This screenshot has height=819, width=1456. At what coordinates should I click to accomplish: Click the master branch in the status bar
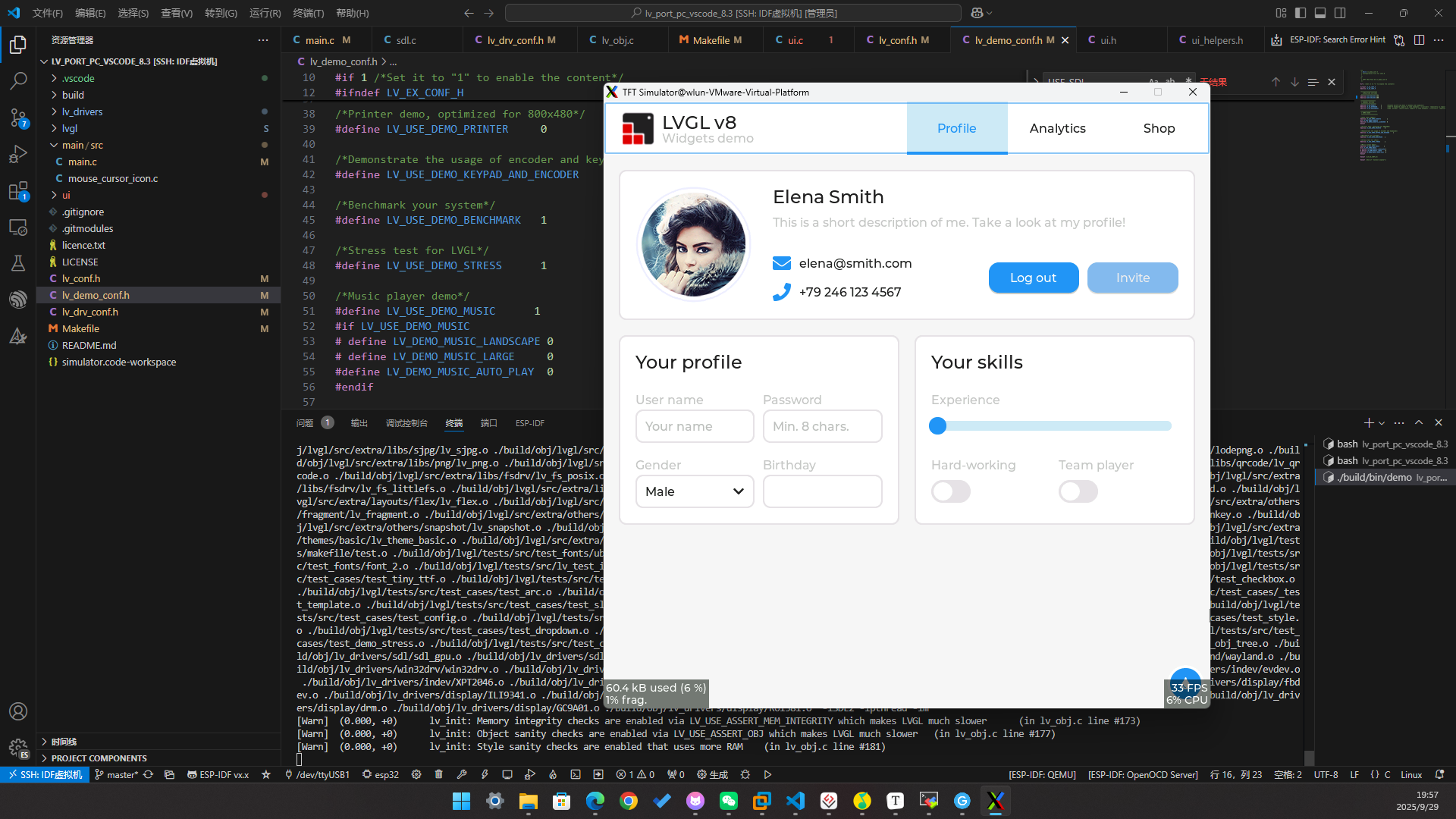(117, 774)
